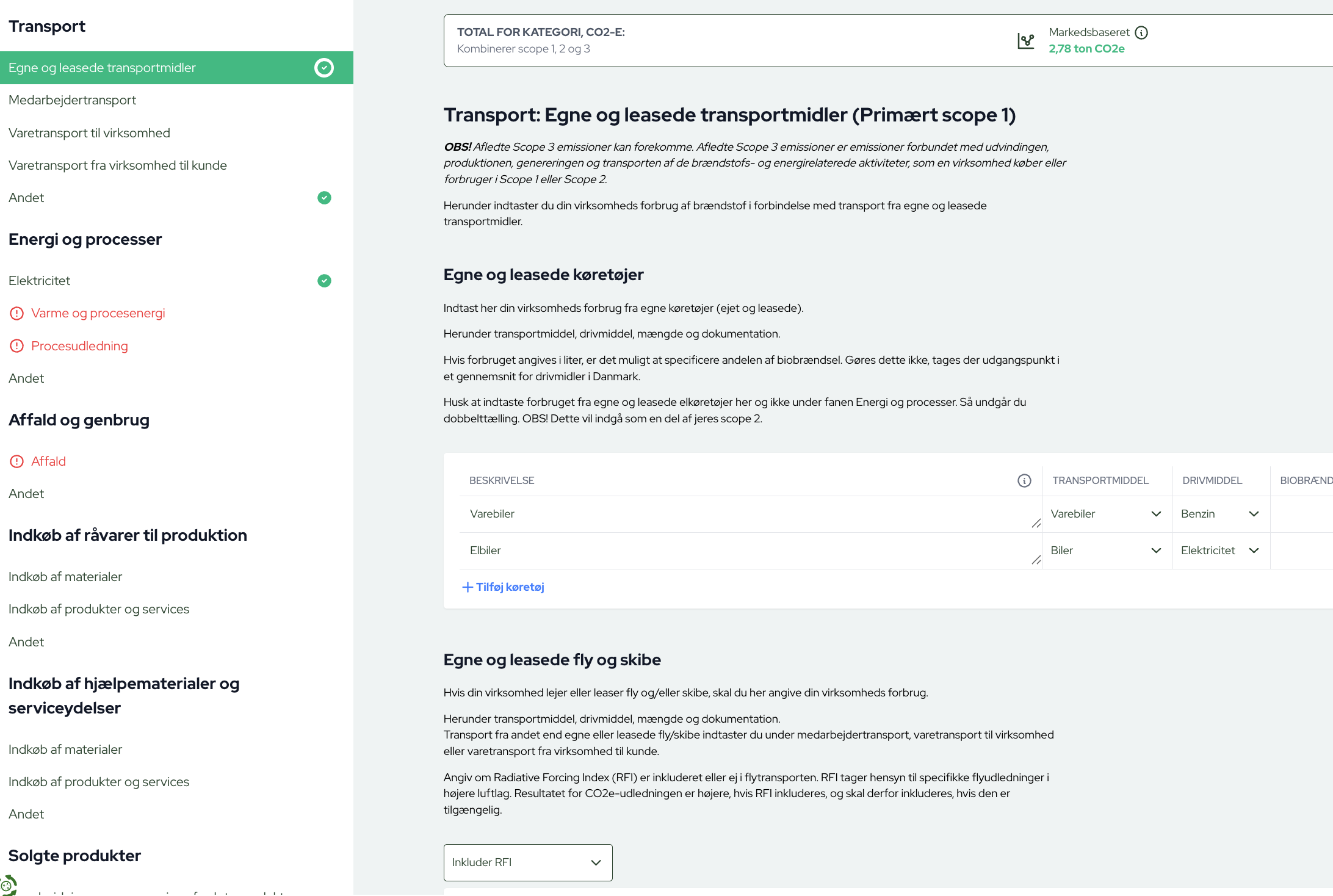Click warning icon next to Varme og procesenergi

click(x=17, y=313)
